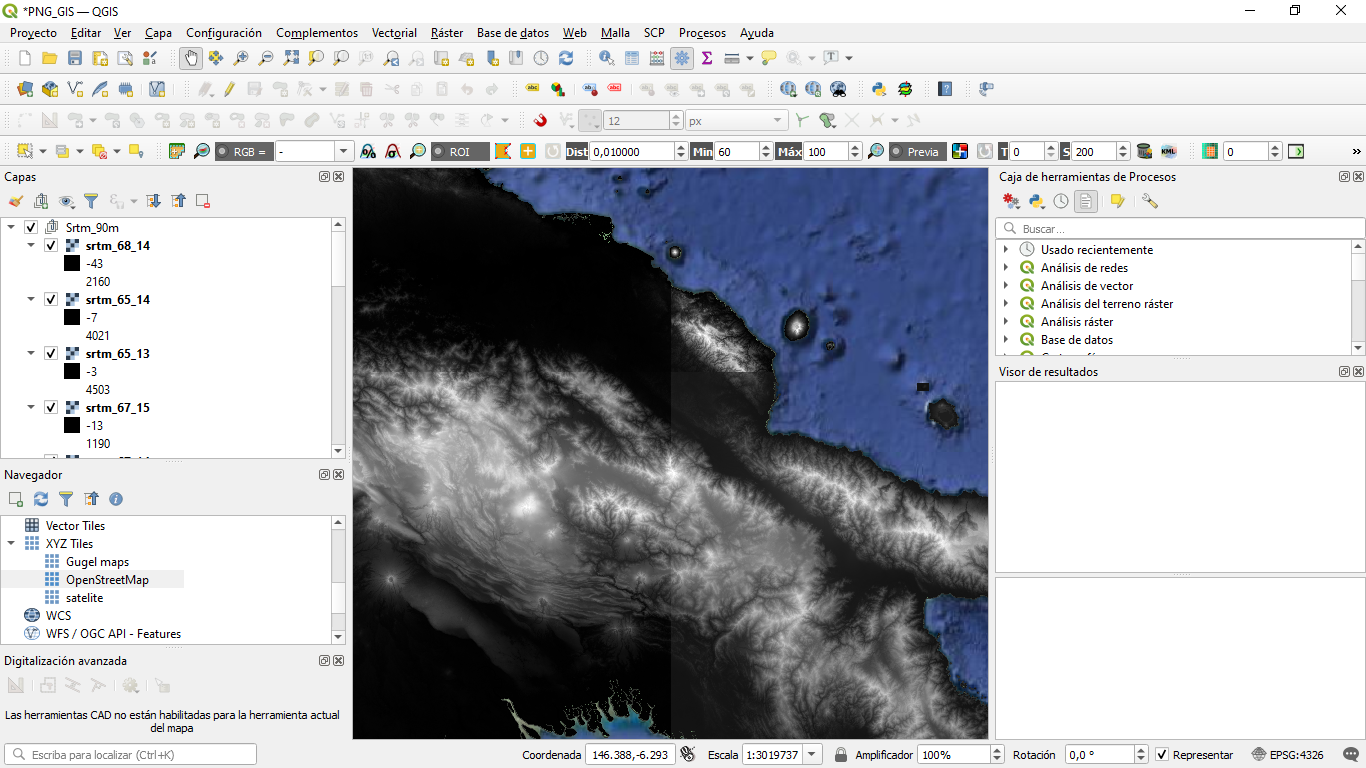This screenshot has height=768, width=1366.
Task: Uncheck the srtm_68_14 layer checkbox
Action: pos(51,245)
